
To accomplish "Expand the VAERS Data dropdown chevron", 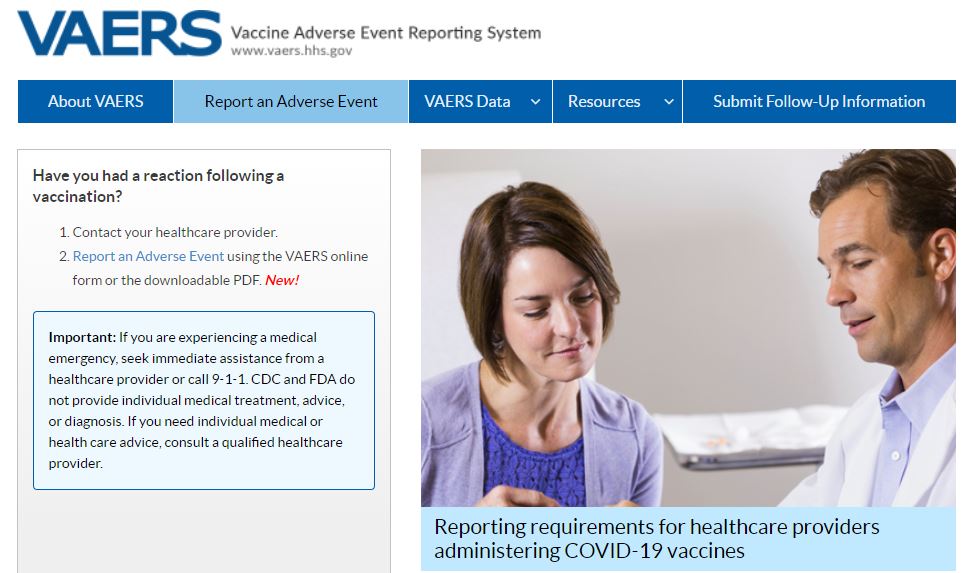I will coord(535,102).
